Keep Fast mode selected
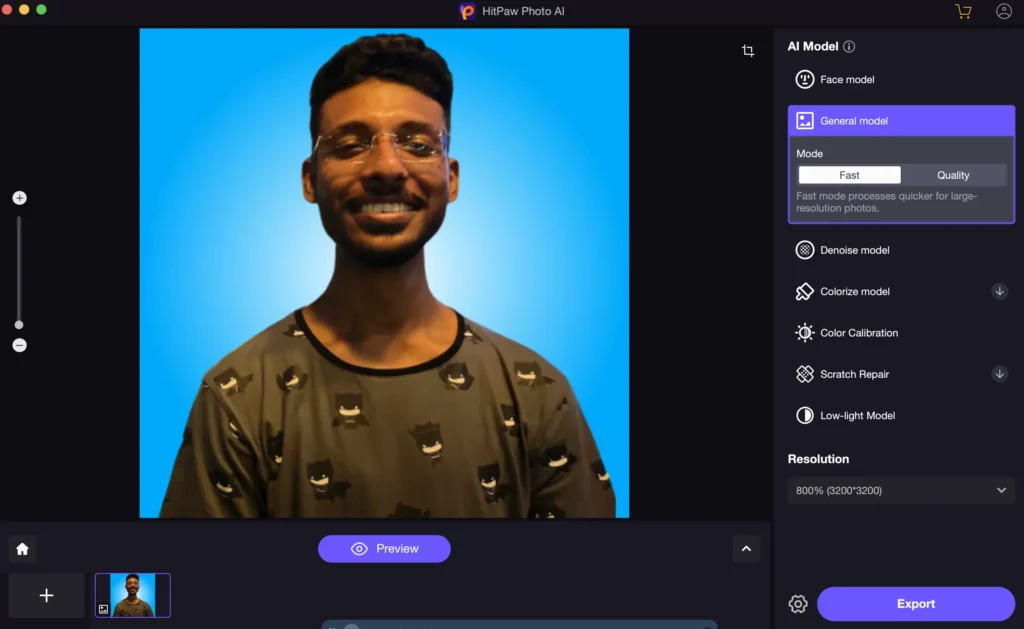The image size is (1024, 629). click(849, 174)
